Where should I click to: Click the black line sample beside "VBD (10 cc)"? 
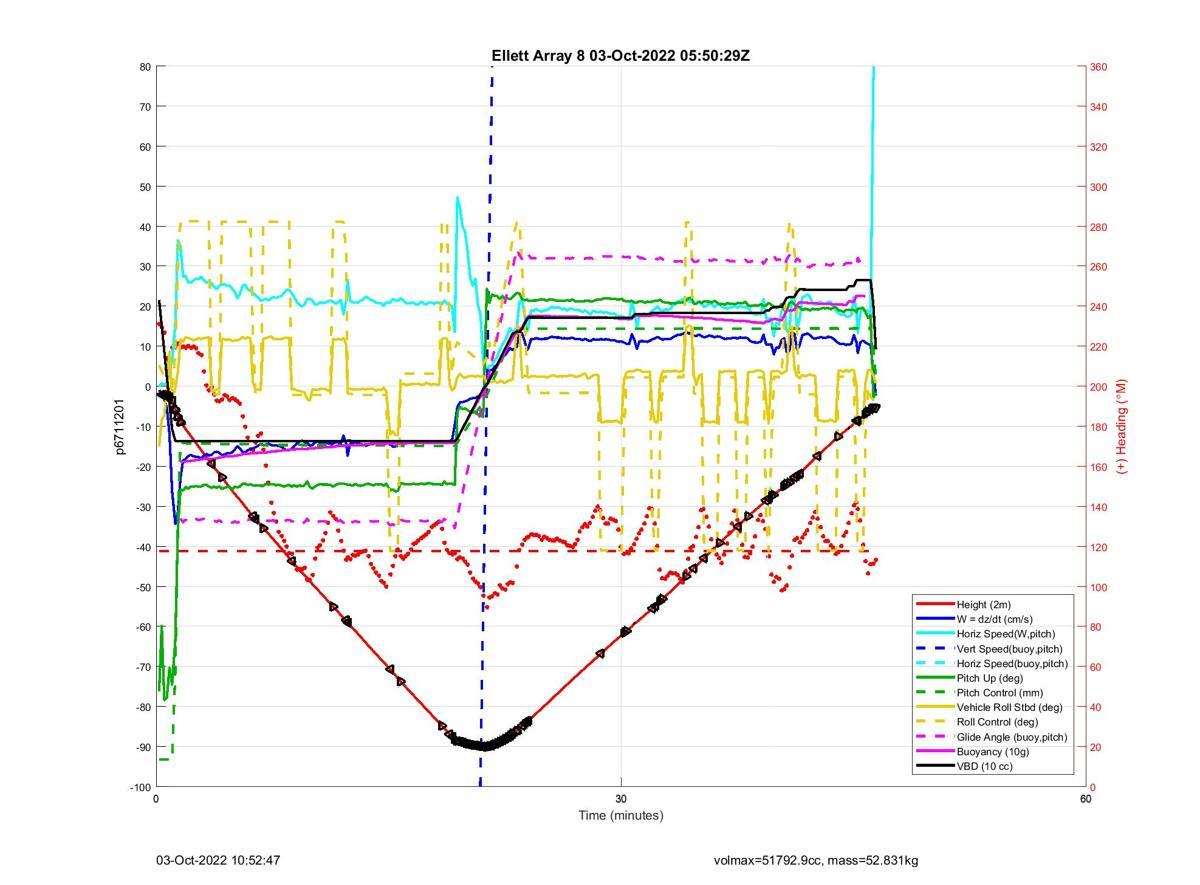click(x=934, y=766)
